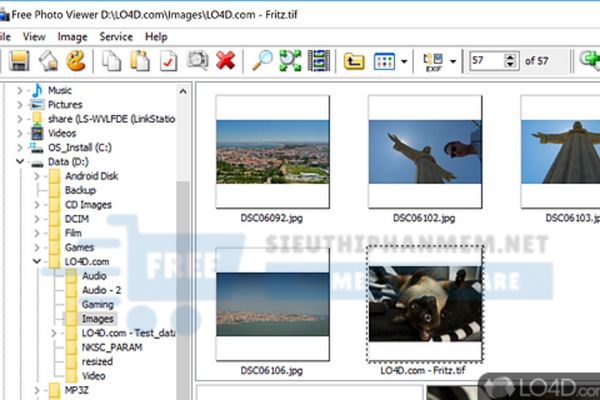Viewport: 600px width, 400px height.
Task: Start slideshow with the filmstrip icon
Action: 318,61
